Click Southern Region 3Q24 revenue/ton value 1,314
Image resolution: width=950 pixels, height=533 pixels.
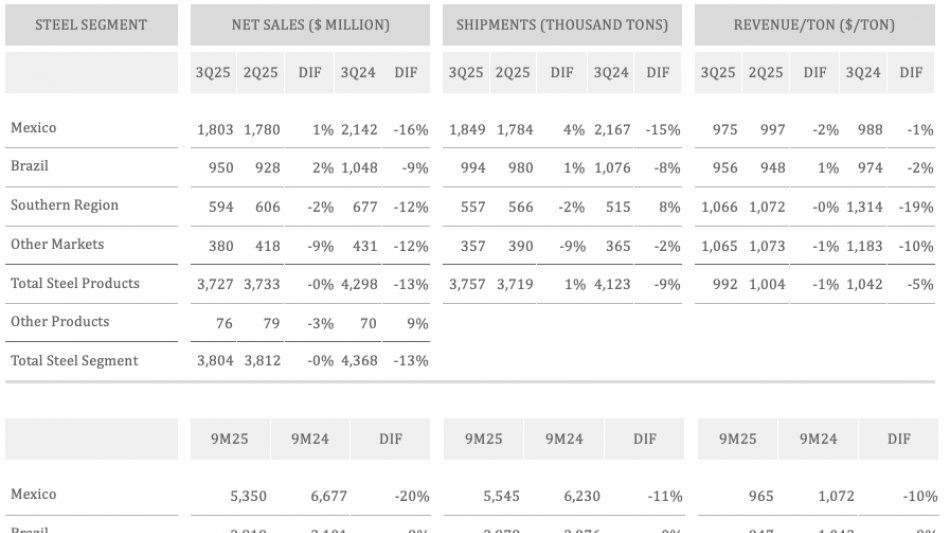click(x=863, y=206)
